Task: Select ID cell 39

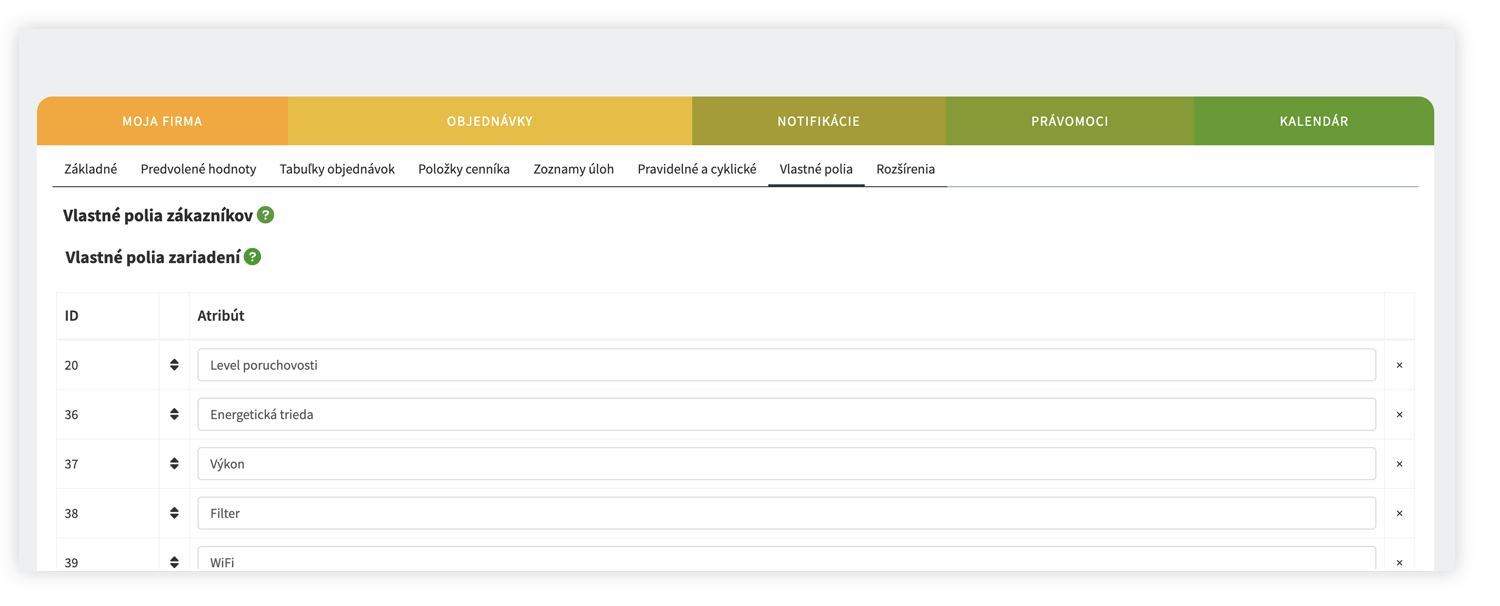Action: tap(108, 556)
